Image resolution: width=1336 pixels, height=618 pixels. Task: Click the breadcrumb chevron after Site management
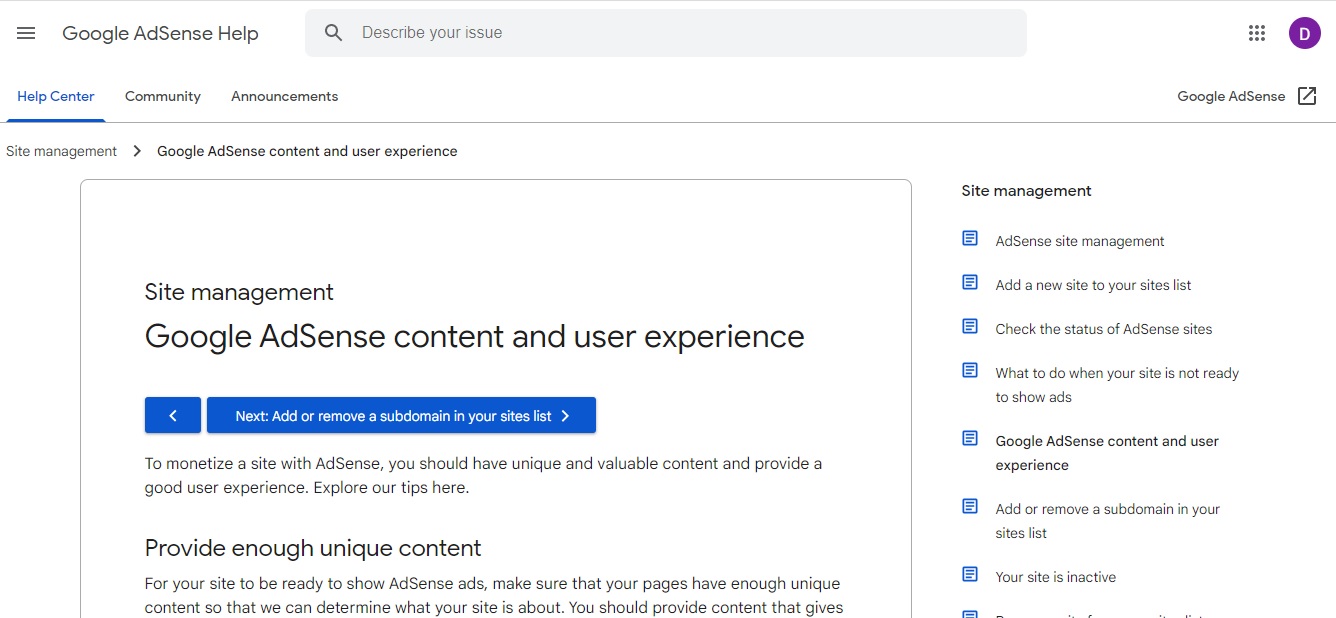pyautogui.click(x=137, y=151)
